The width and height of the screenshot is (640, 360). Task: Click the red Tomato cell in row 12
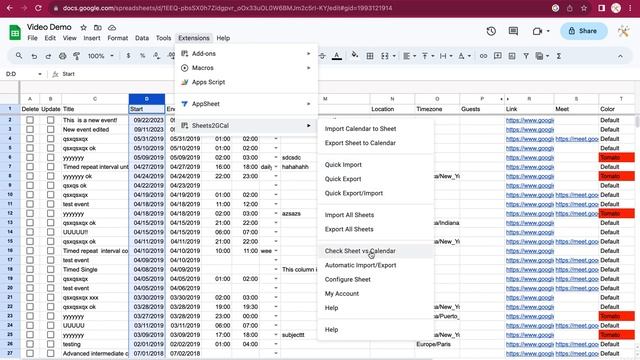coord(617,213)
